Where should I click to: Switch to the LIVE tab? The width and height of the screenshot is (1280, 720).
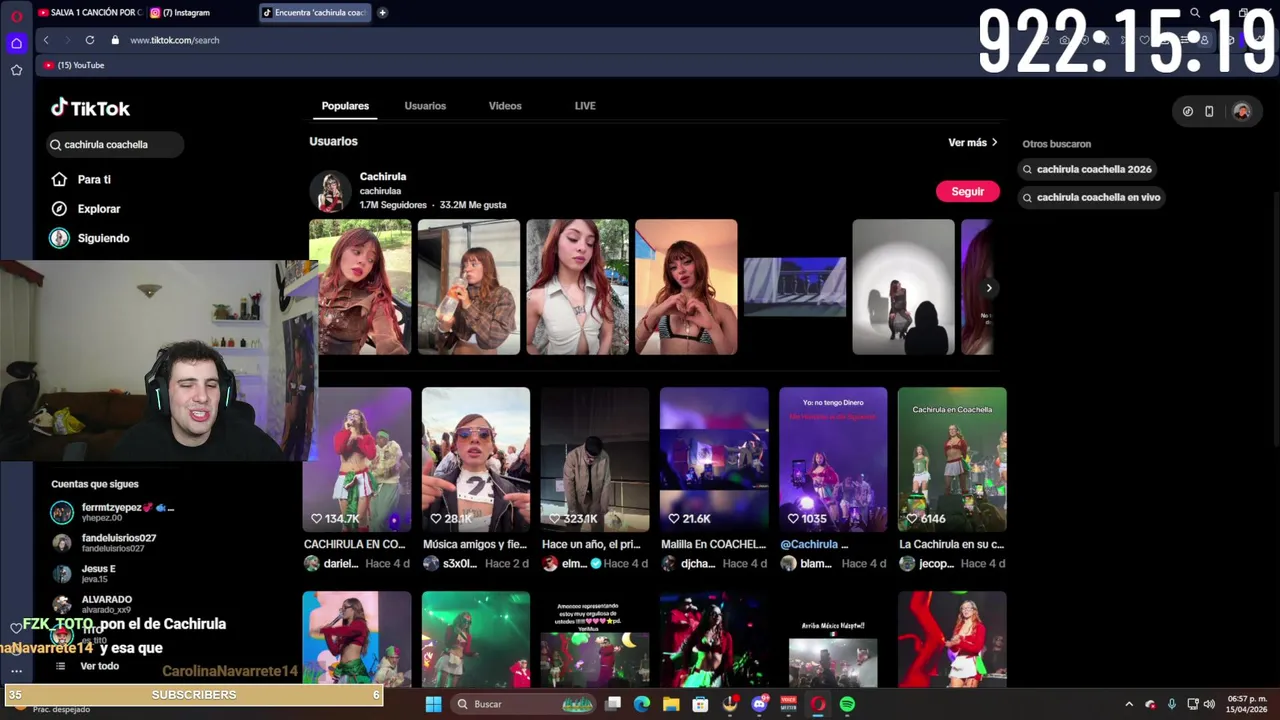585,106
